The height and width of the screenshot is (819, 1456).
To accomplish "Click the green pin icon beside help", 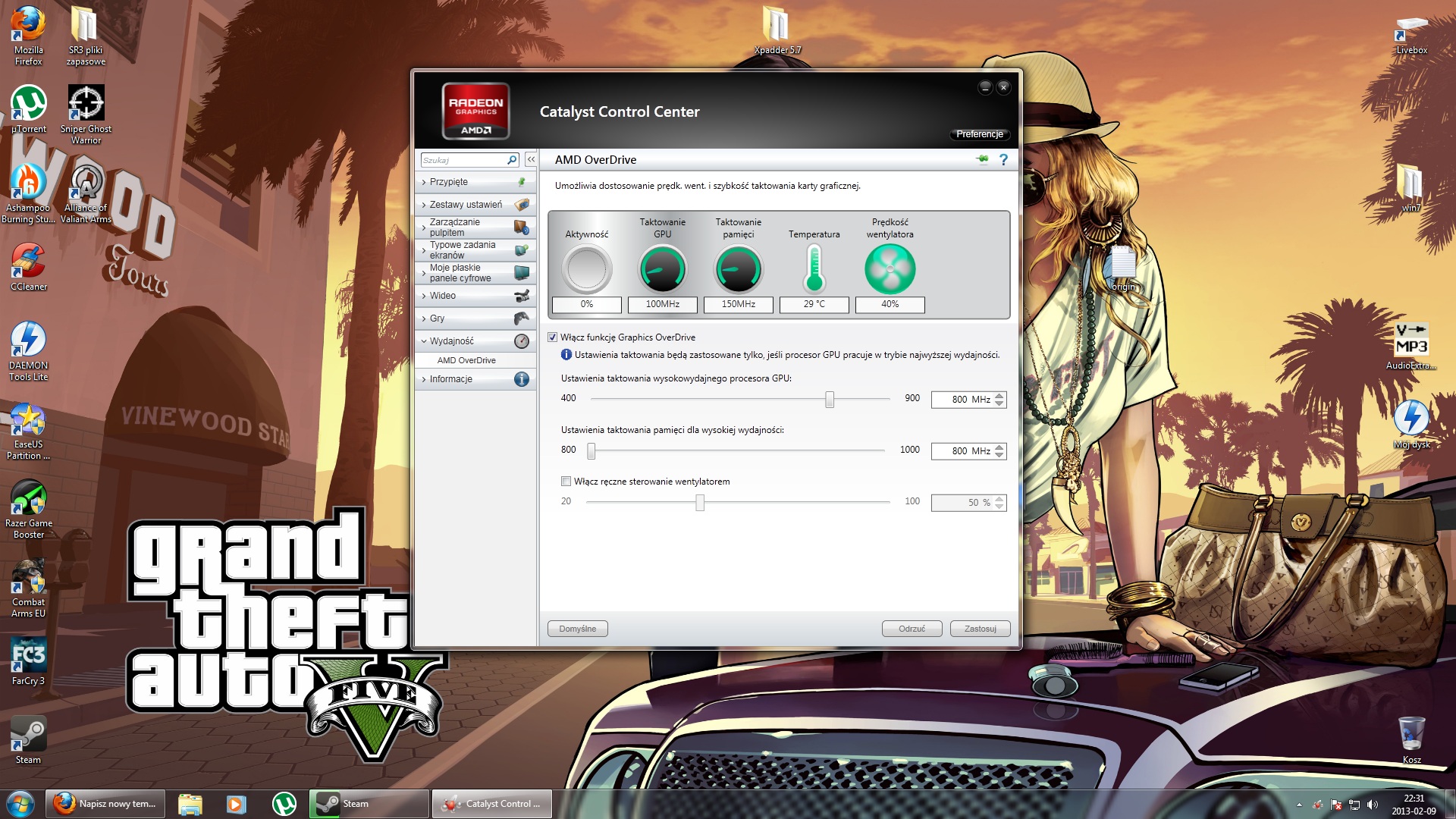I will click(x=983, y=159).
